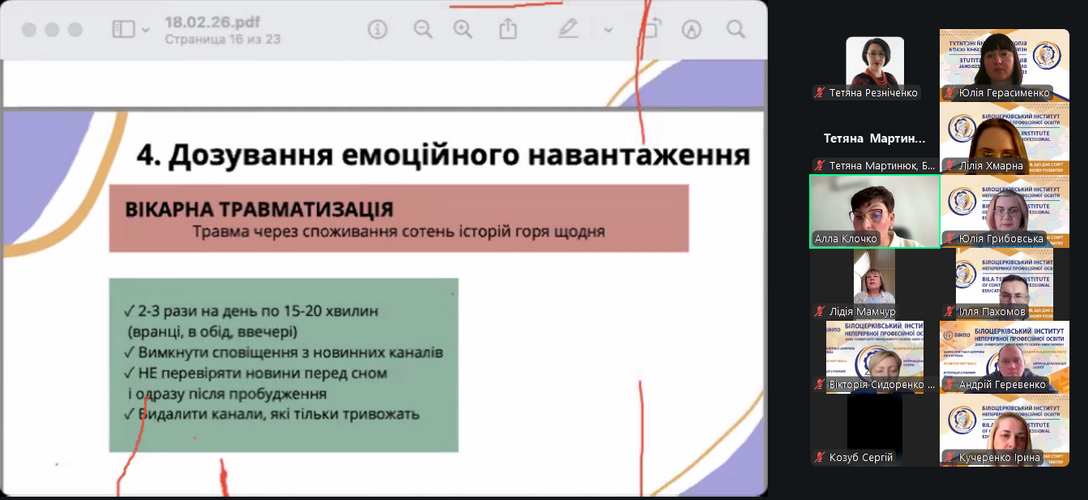Select Тетяна Резніченко's video tile

tap(874, 62)
